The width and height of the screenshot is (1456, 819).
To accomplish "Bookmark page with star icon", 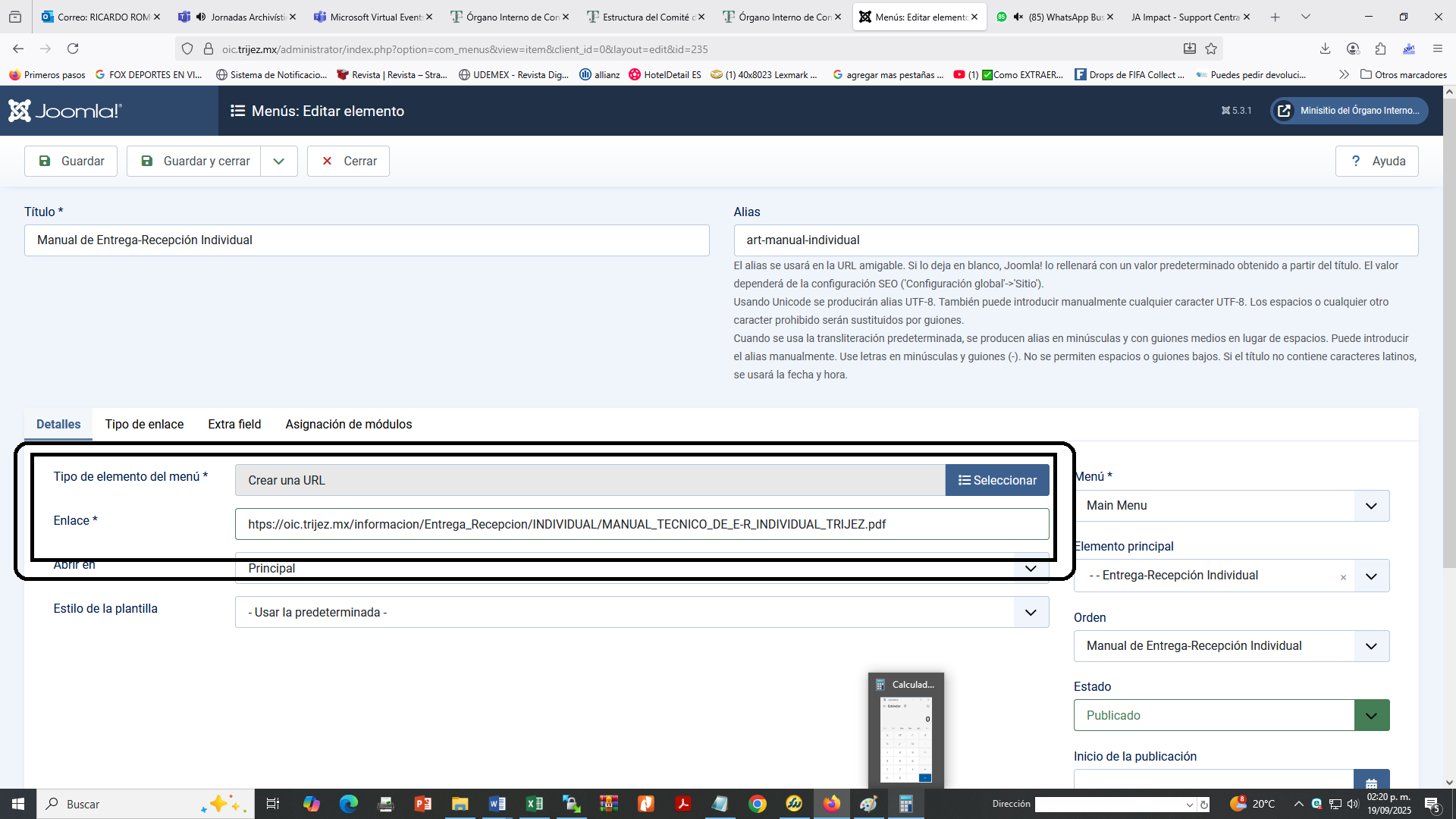I will [1211, 49].
